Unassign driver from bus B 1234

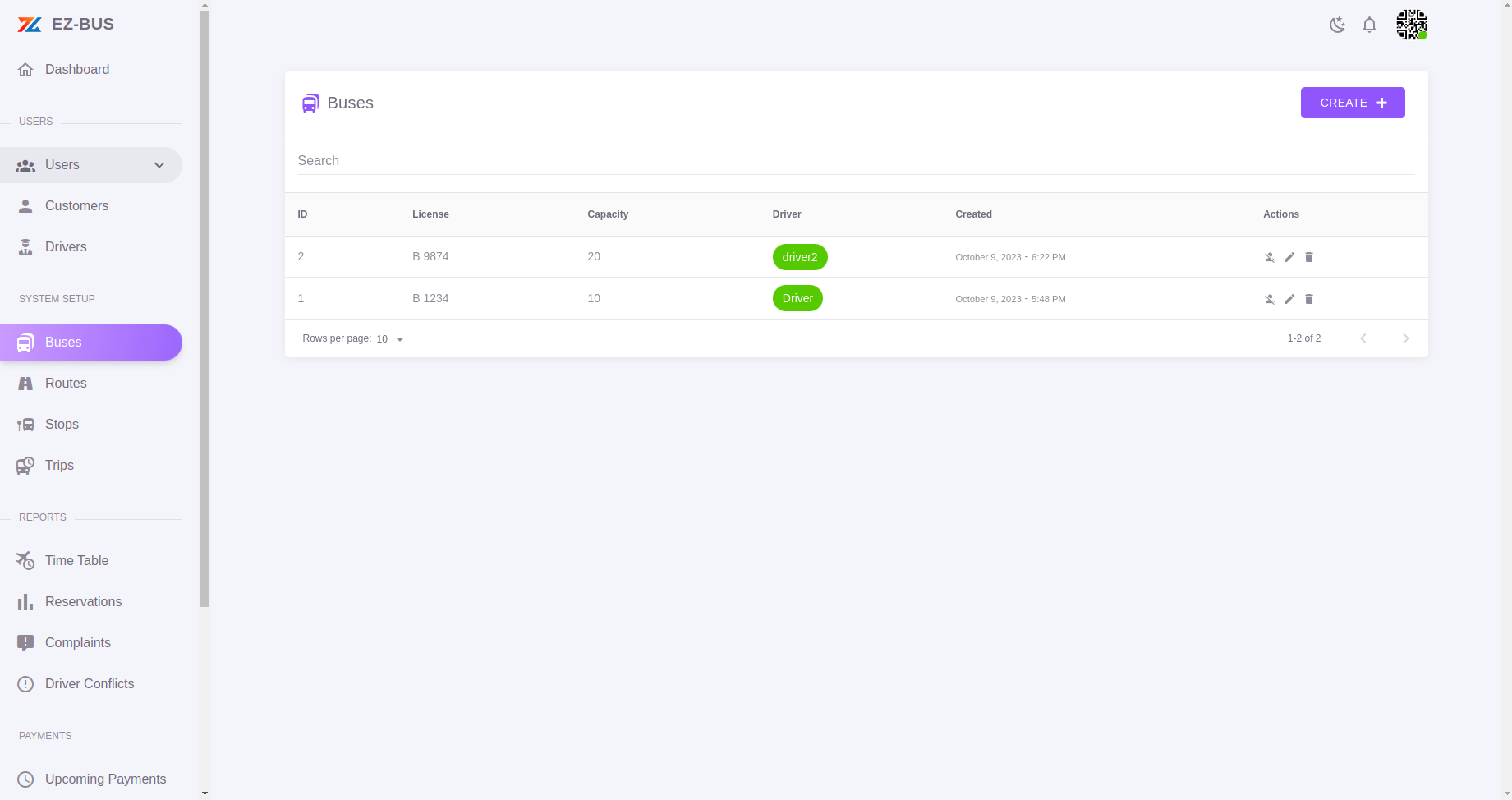pyautogui.click(x=1270, y=299)
